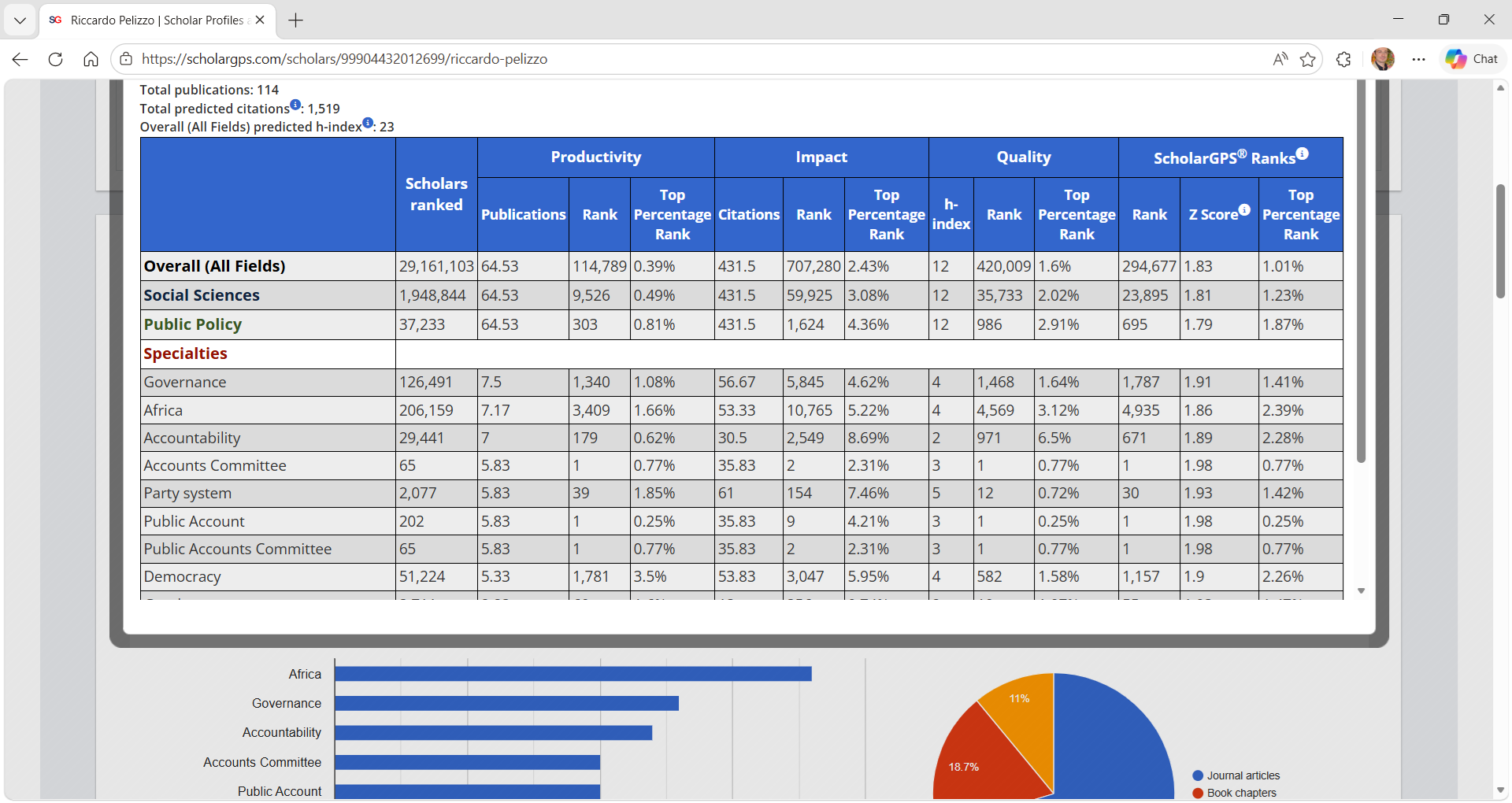Click the Public Account bar in chart

[x=468, y=791]
